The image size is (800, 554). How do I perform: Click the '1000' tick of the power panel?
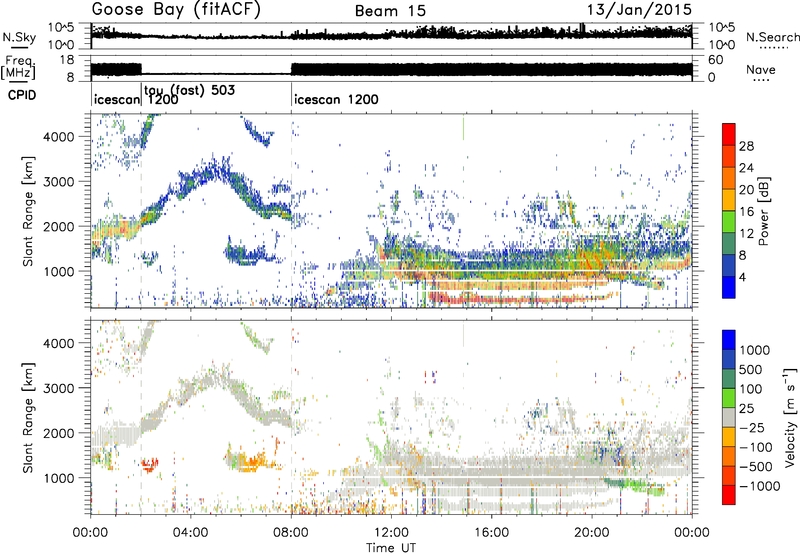(60, 271)
